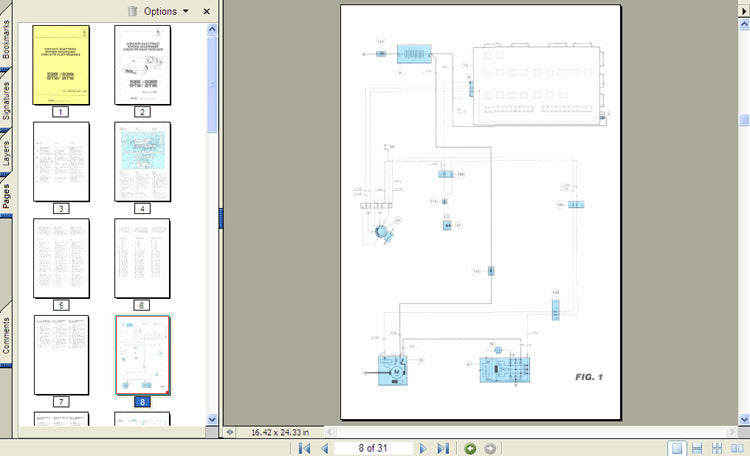Click the document vertical scrollbar thumb
This screenshot has height=456, width=750.
click(744, 120)
